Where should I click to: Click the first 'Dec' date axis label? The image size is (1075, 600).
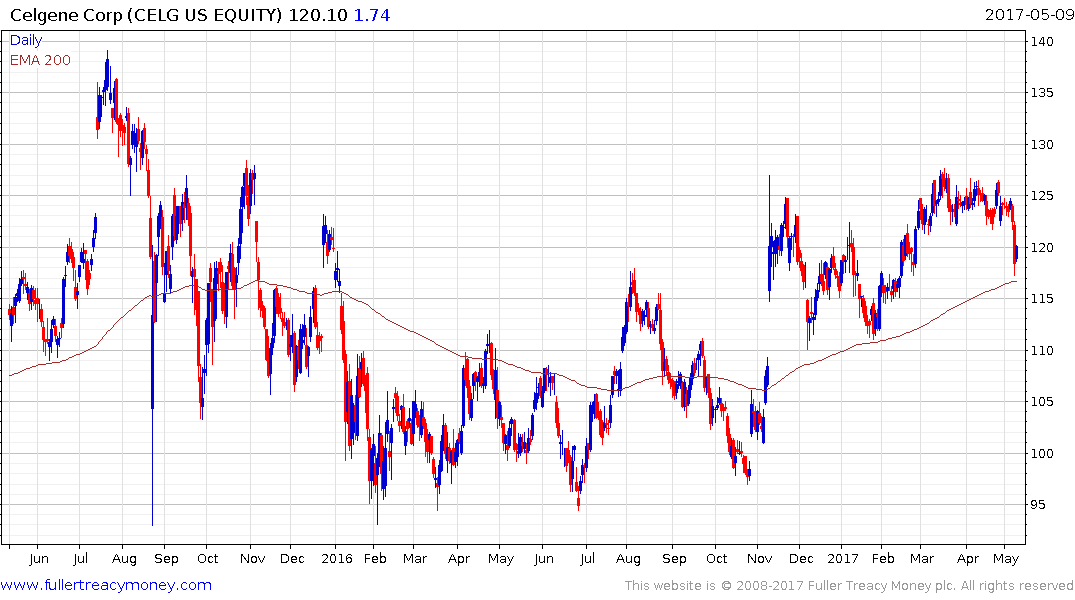pyautogui.click(x=292, y=558)
